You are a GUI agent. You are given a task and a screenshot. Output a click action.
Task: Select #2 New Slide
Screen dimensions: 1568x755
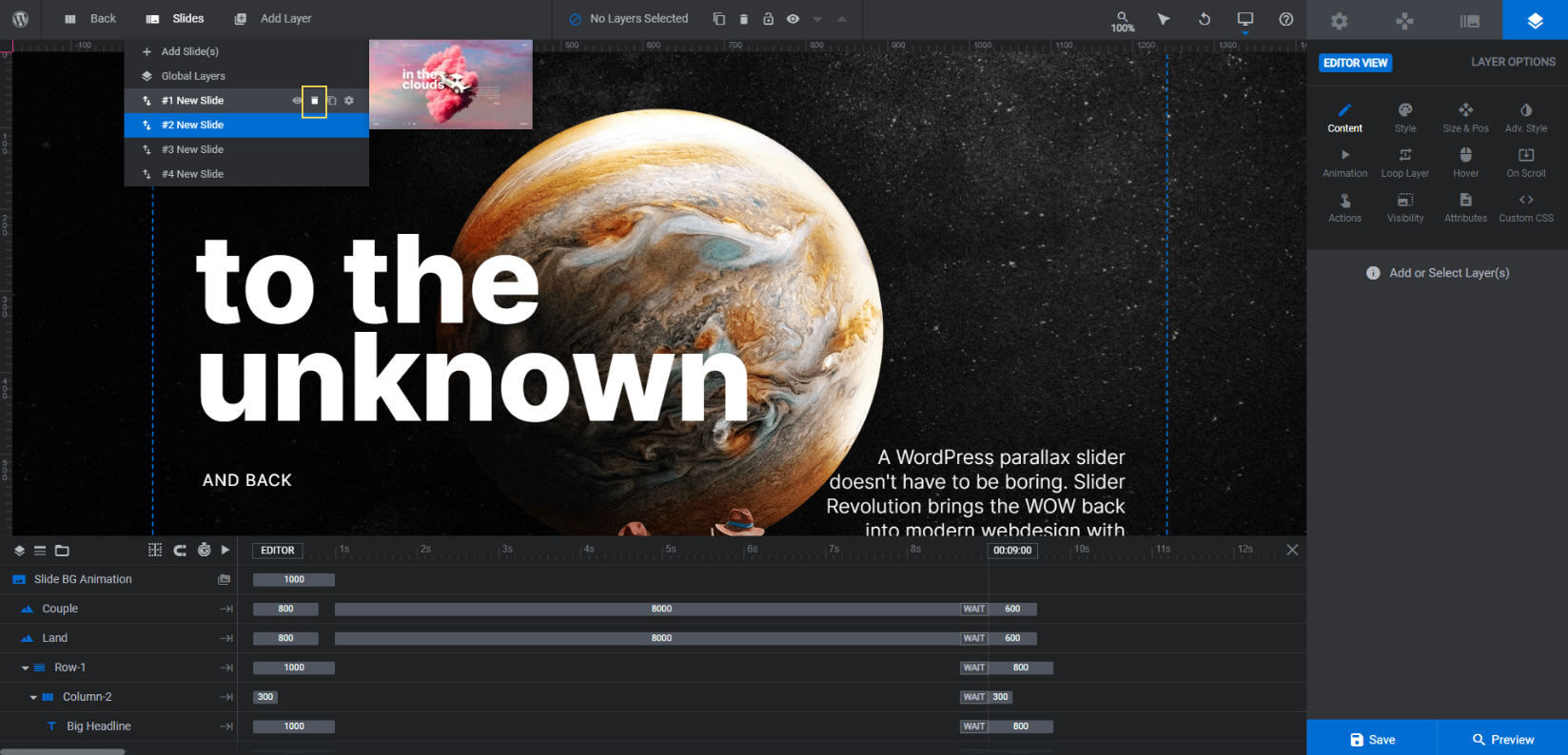246,126
